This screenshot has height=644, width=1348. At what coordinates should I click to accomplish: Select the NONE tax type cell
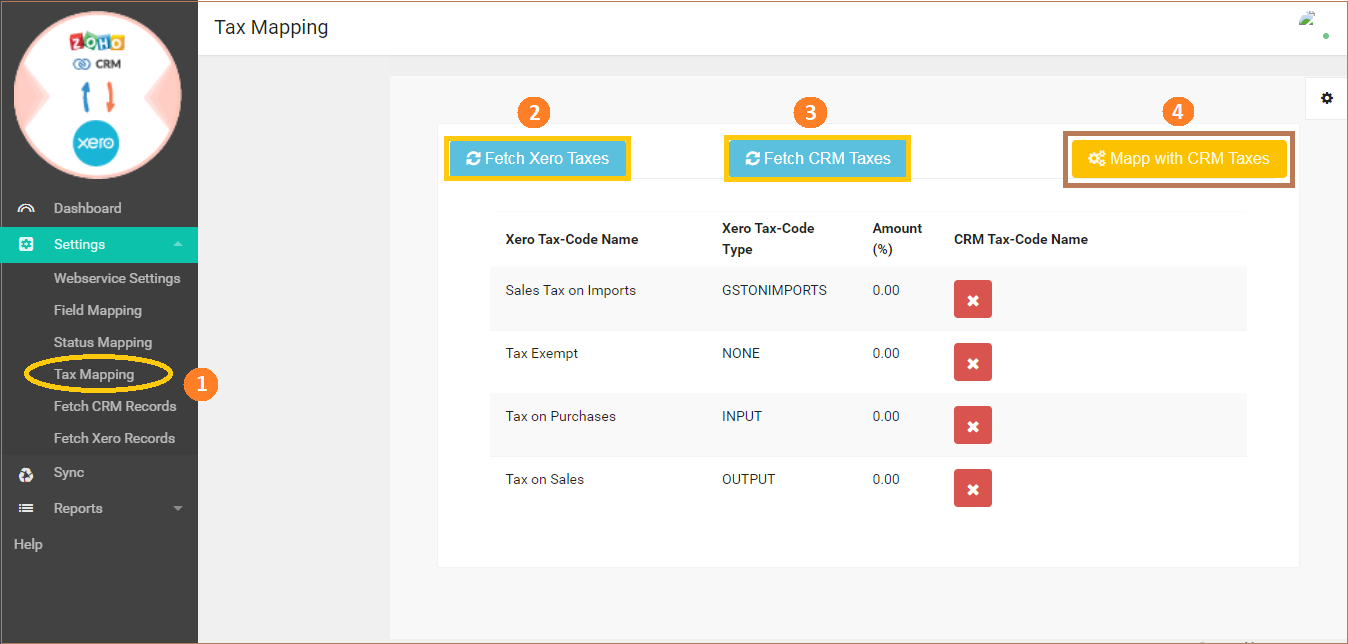click(741, 353)
